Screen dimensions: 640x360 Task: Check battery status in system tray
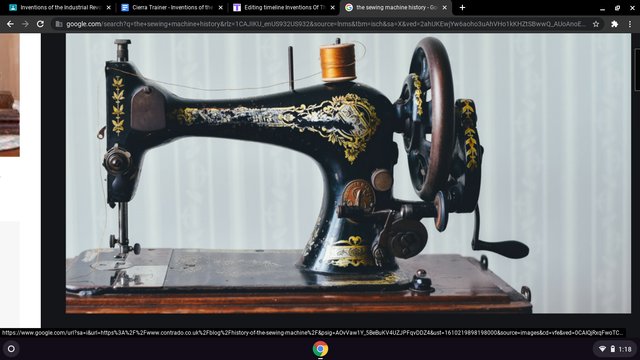point(612,349)
